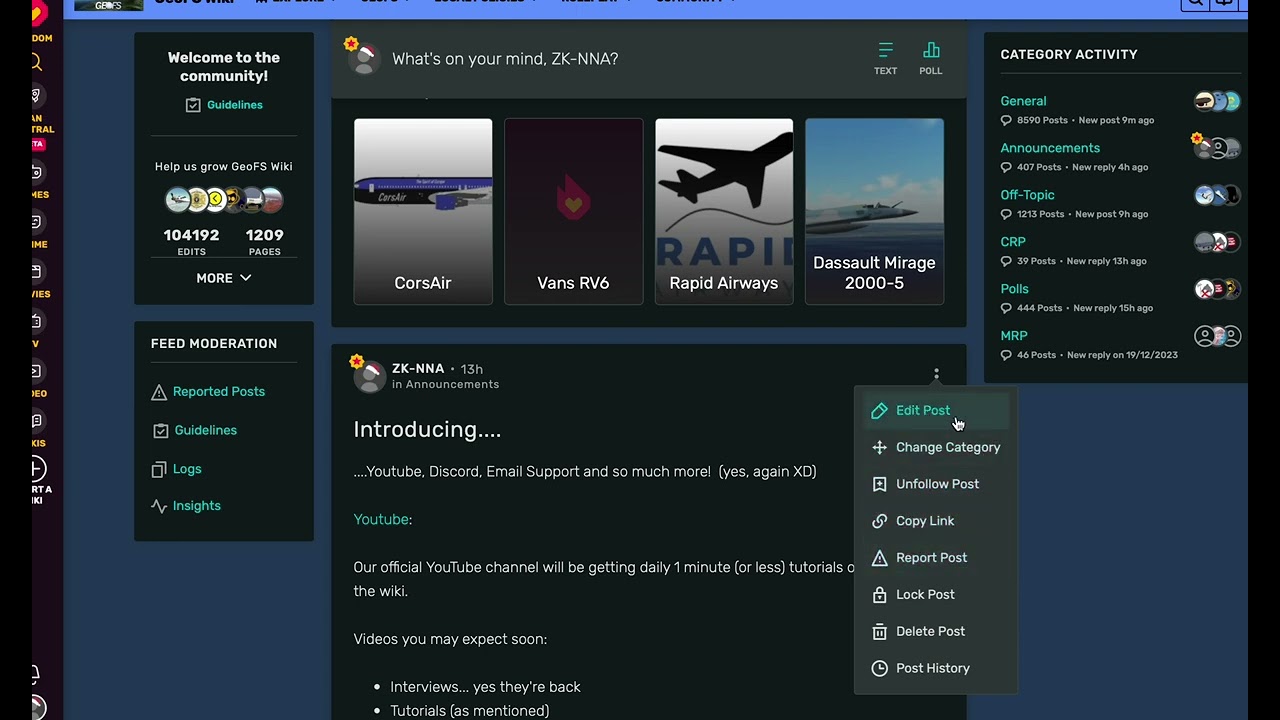Open the General category link

coord(1023,101)
